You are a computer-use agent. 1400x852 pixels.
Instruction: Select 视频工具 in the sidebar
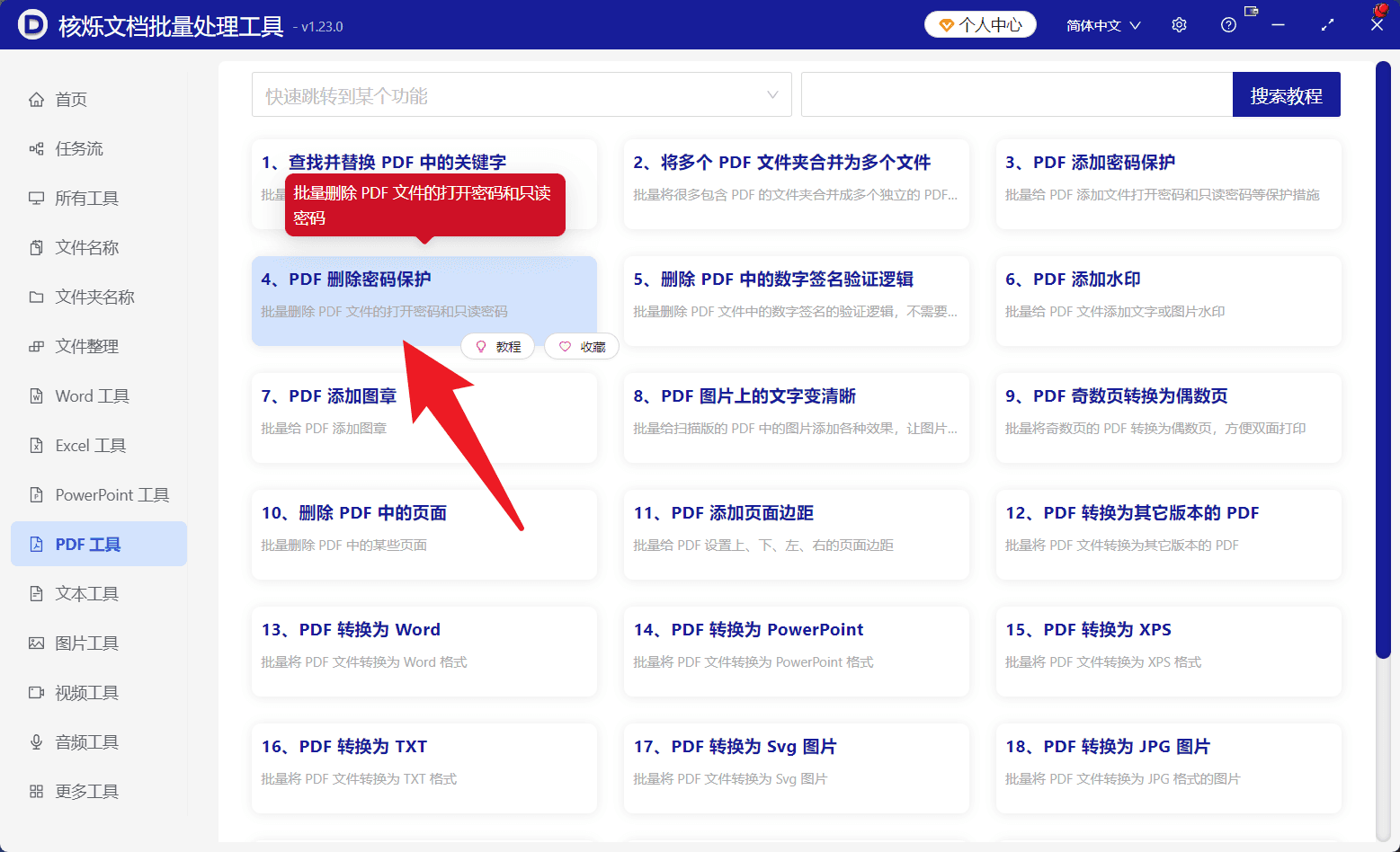point(99,693)
